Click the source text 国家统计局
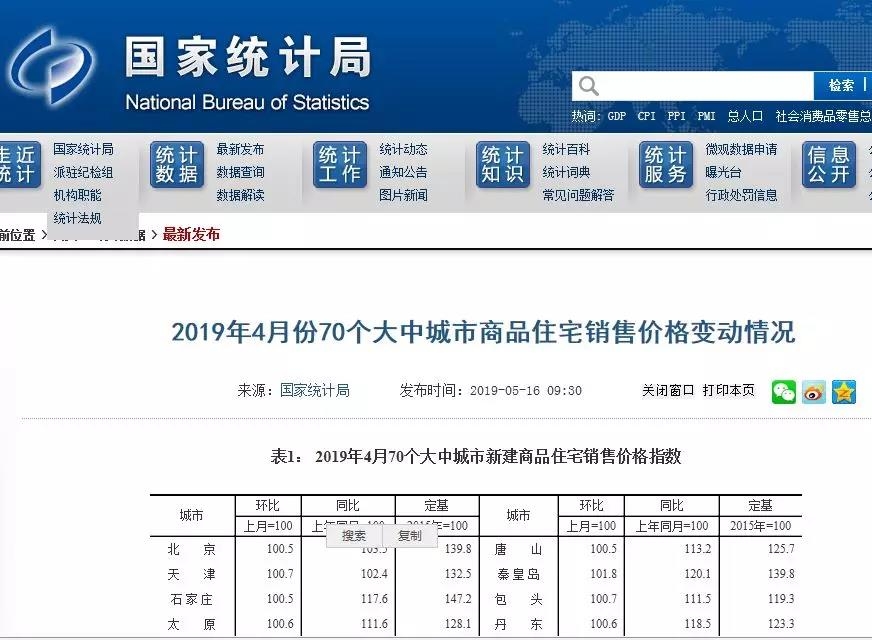Viewport: 872px width, 640px height. (315, 390)
